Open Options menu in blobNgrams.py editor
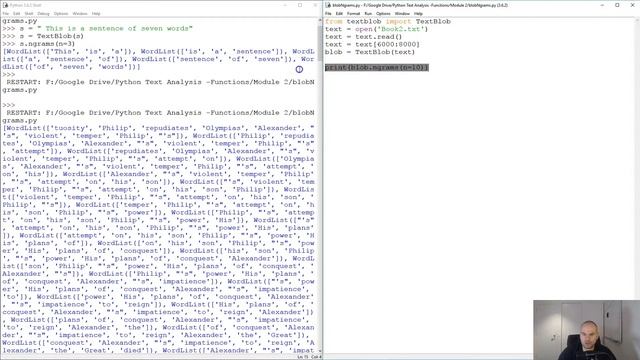The width and height of the screenshot is (640, 360). click(x=383, y=13)
